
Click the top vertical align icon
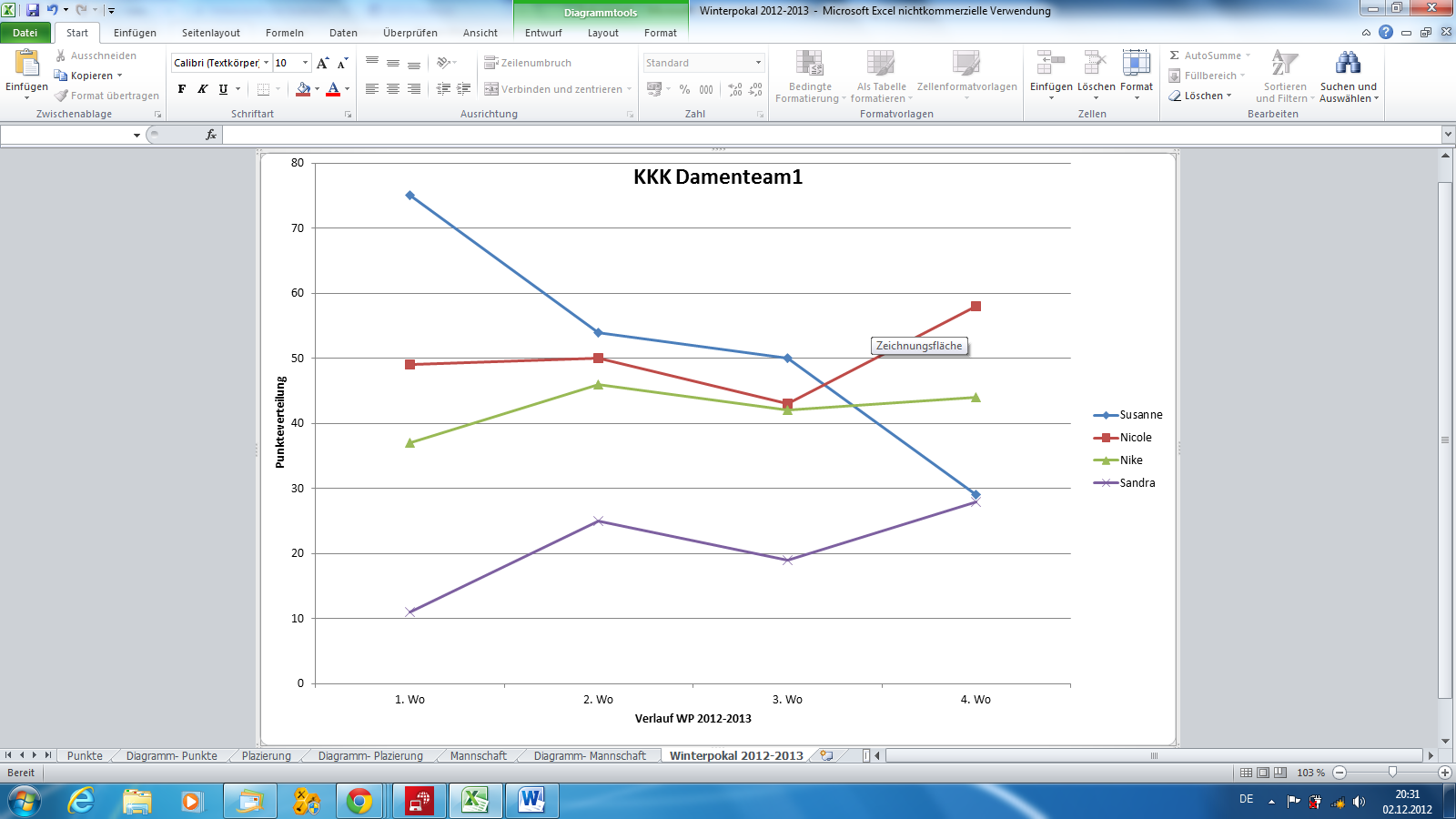372,63
